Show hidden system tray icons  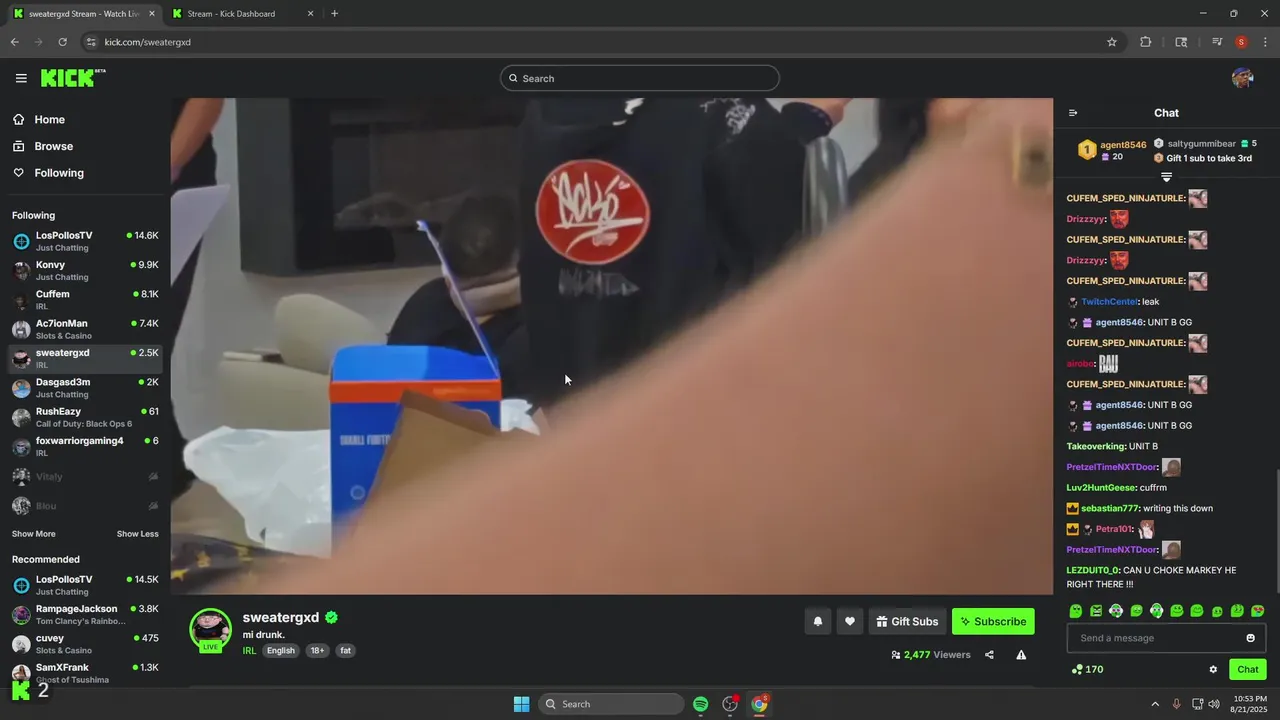1155,704
